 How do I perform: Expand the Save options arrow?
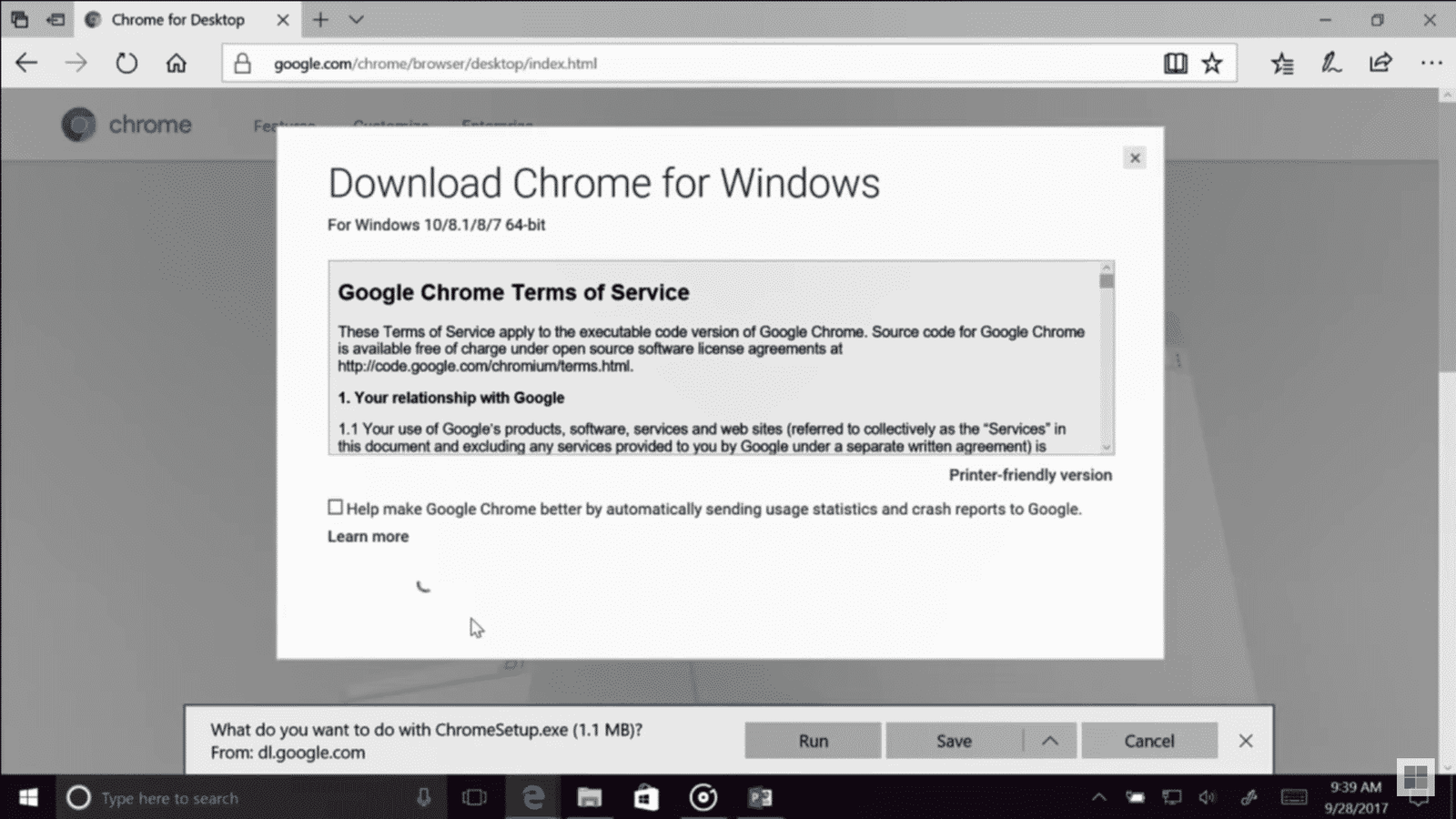click(x=1051, y=740)
